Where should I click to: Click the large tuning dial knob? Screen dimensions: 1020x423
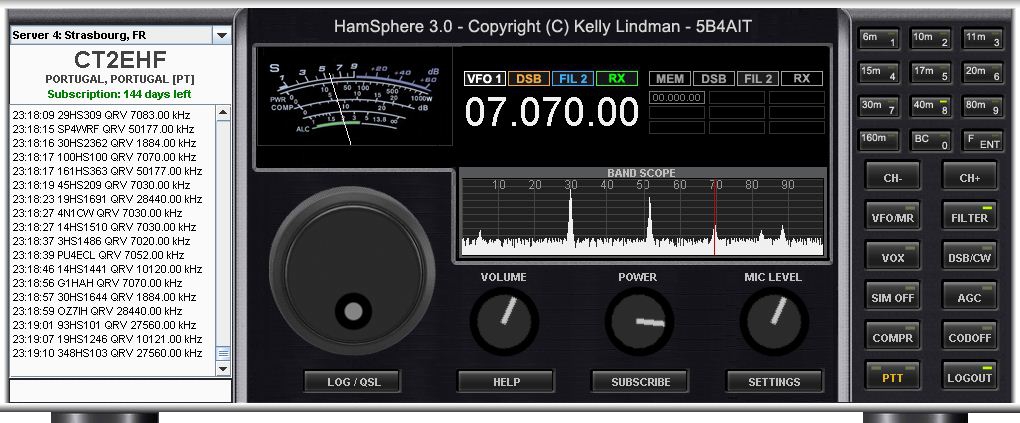(x=352, y=270)
